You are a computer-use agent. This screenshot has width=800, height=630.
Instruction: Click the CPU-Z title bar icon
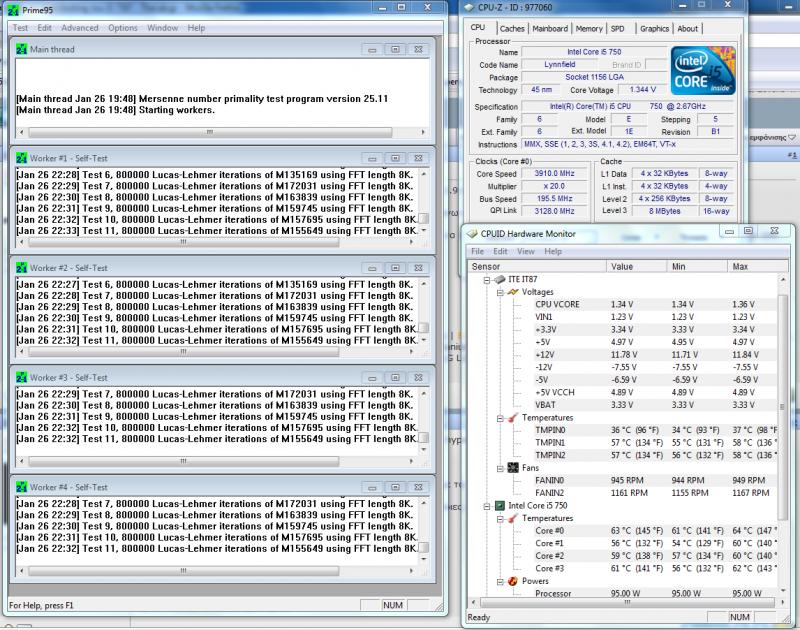coord(469,7)
